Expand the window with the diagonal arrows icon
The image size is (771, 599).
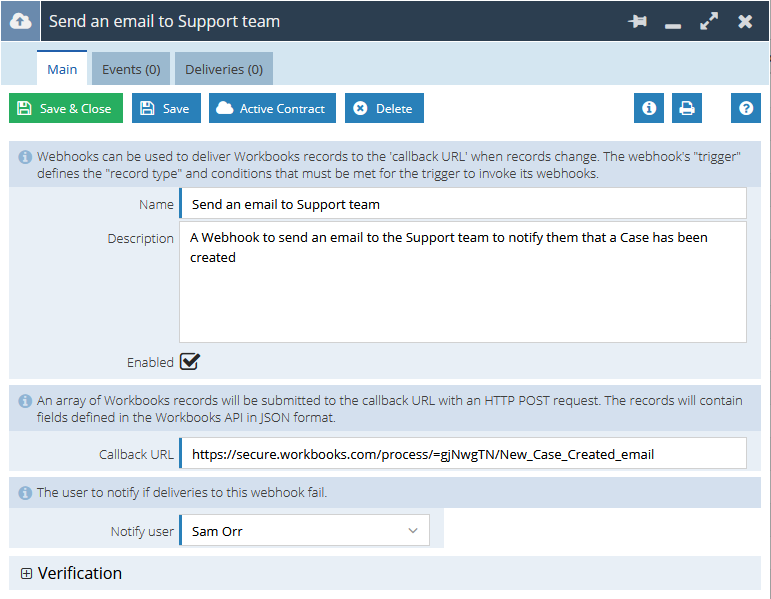point(709,21)
